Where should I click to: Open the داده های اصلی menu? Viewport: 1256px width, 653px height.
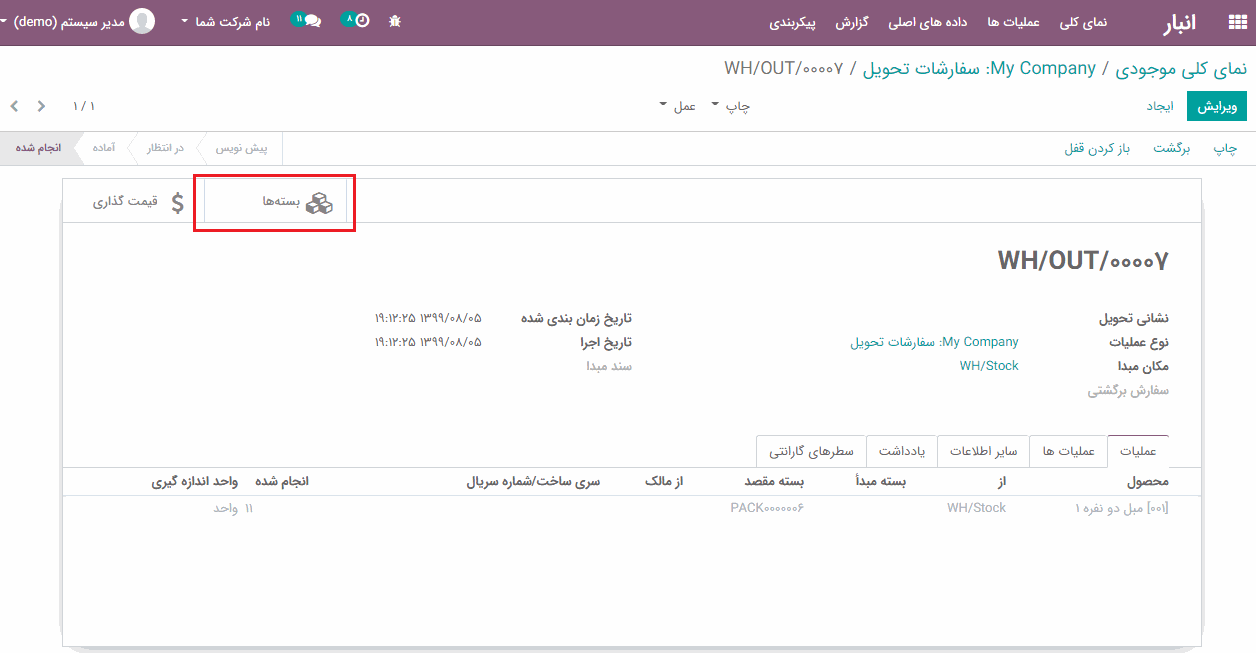(929, 22)
